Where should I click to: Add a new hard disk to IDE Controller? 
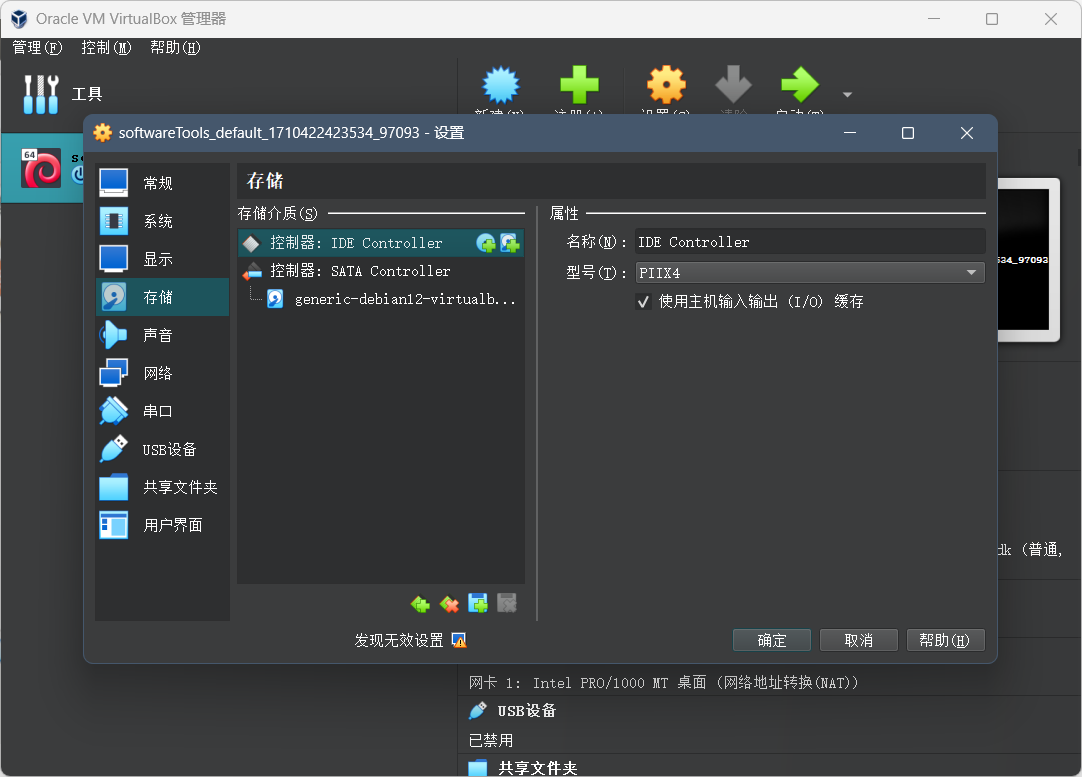(510, 242)
